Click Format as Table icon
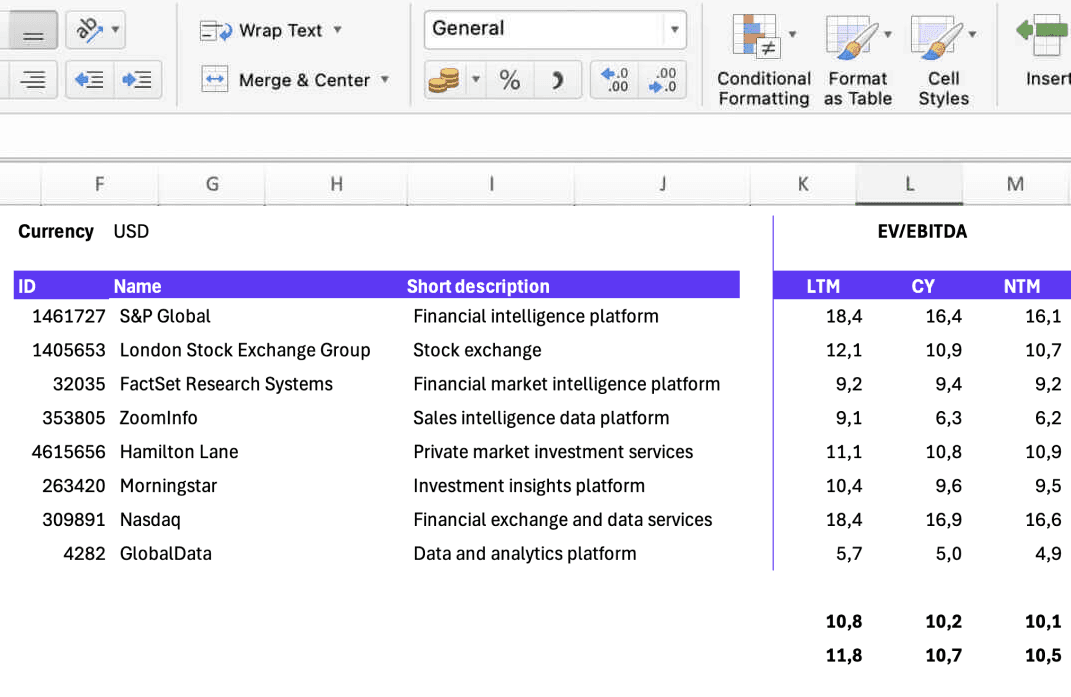 [x=850, y=36]
